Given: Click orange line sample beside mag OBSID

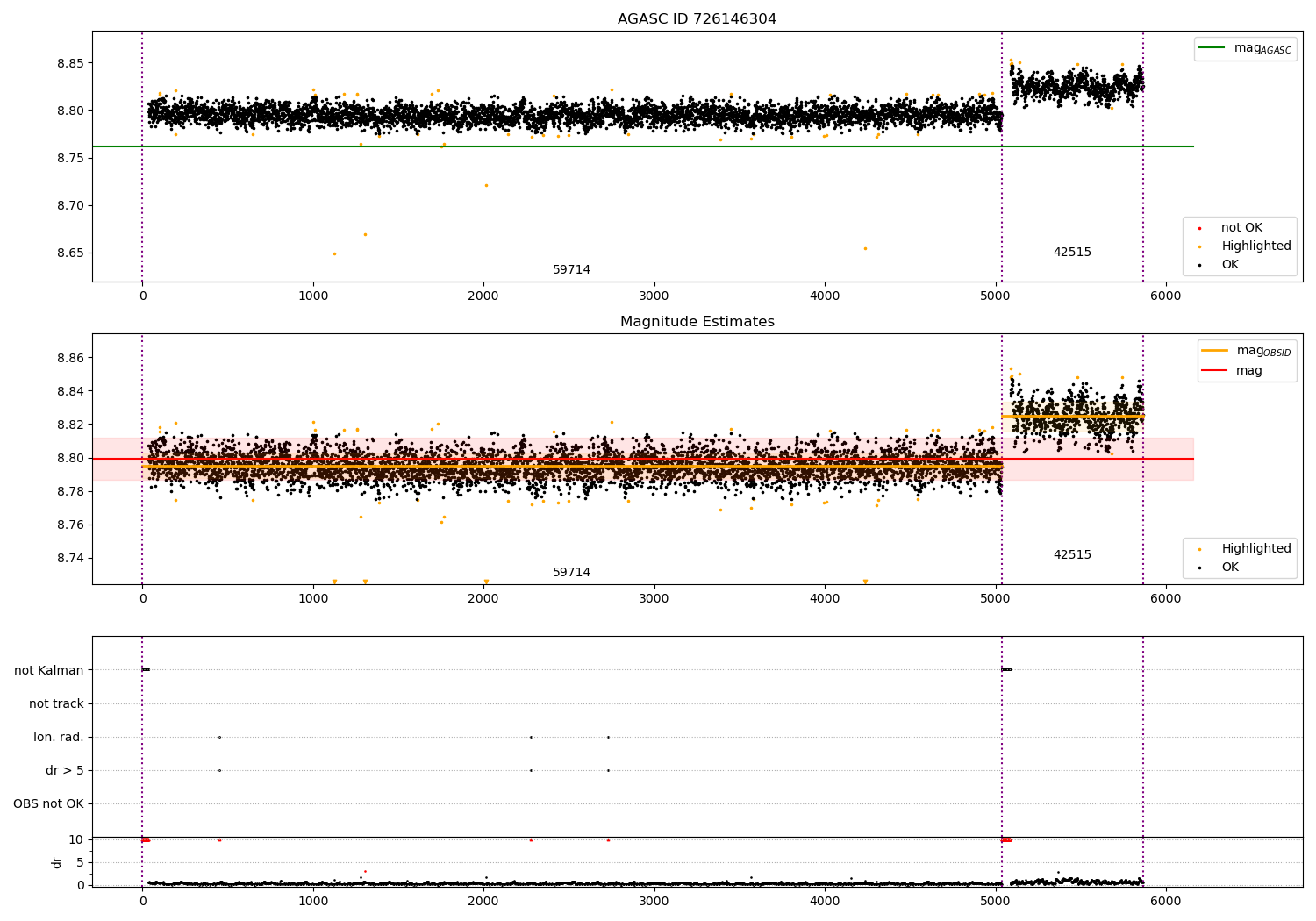Looking at the screenshot, I should point(1214,351).
